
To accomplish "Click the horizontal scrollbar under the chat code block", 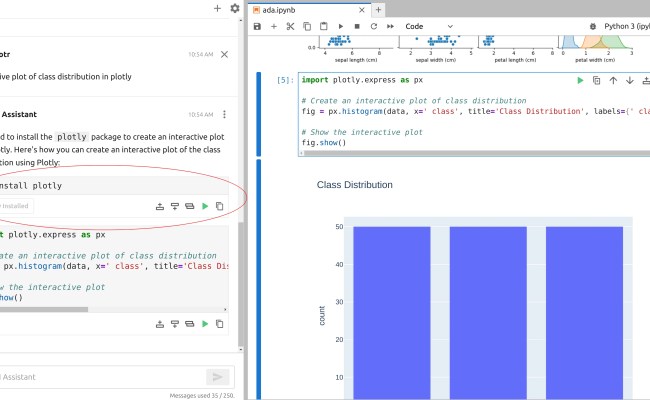I will [x=44, y=309].
